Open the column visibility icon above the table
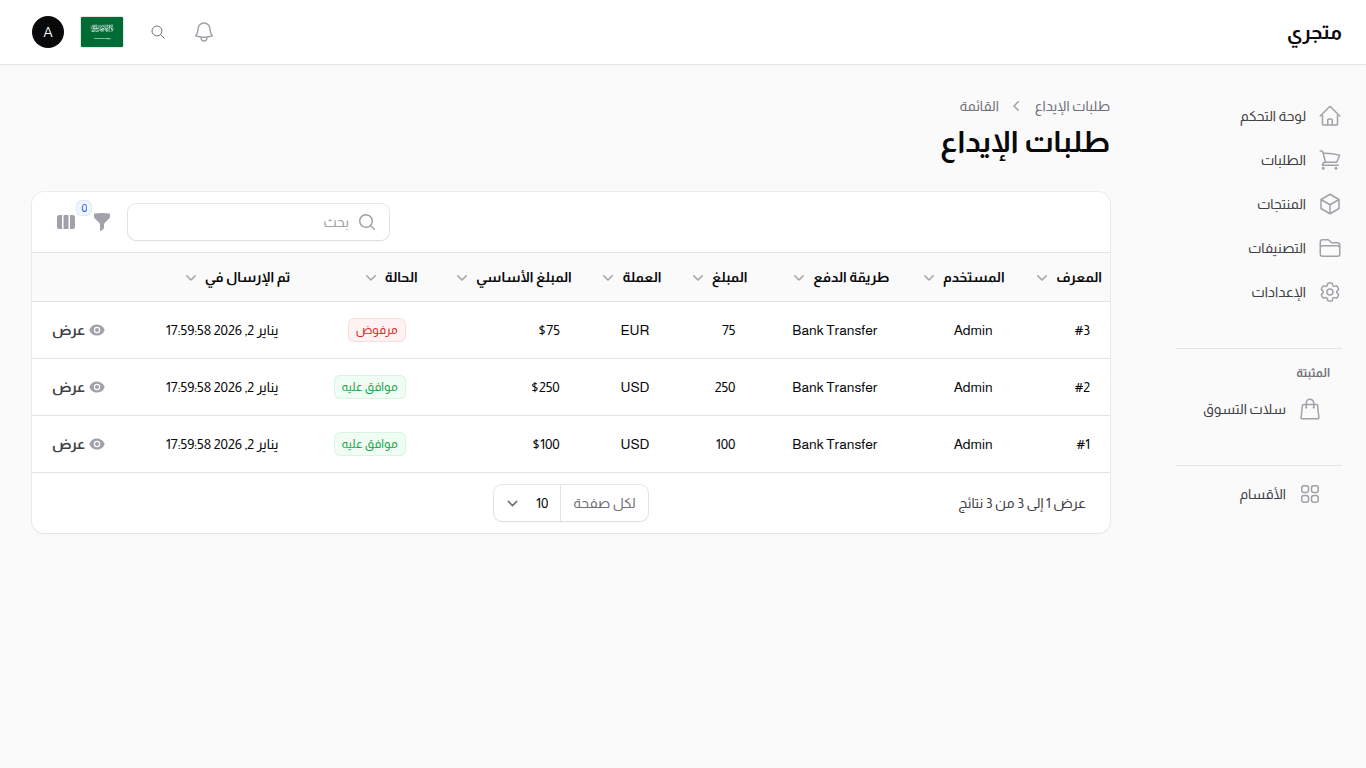The width and height of the screenshot is (1366, 768). [65, 221]
